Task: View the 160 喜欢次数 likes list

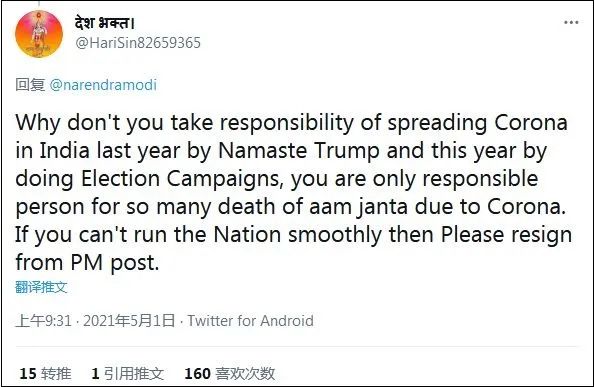Action: coord(230,373)
